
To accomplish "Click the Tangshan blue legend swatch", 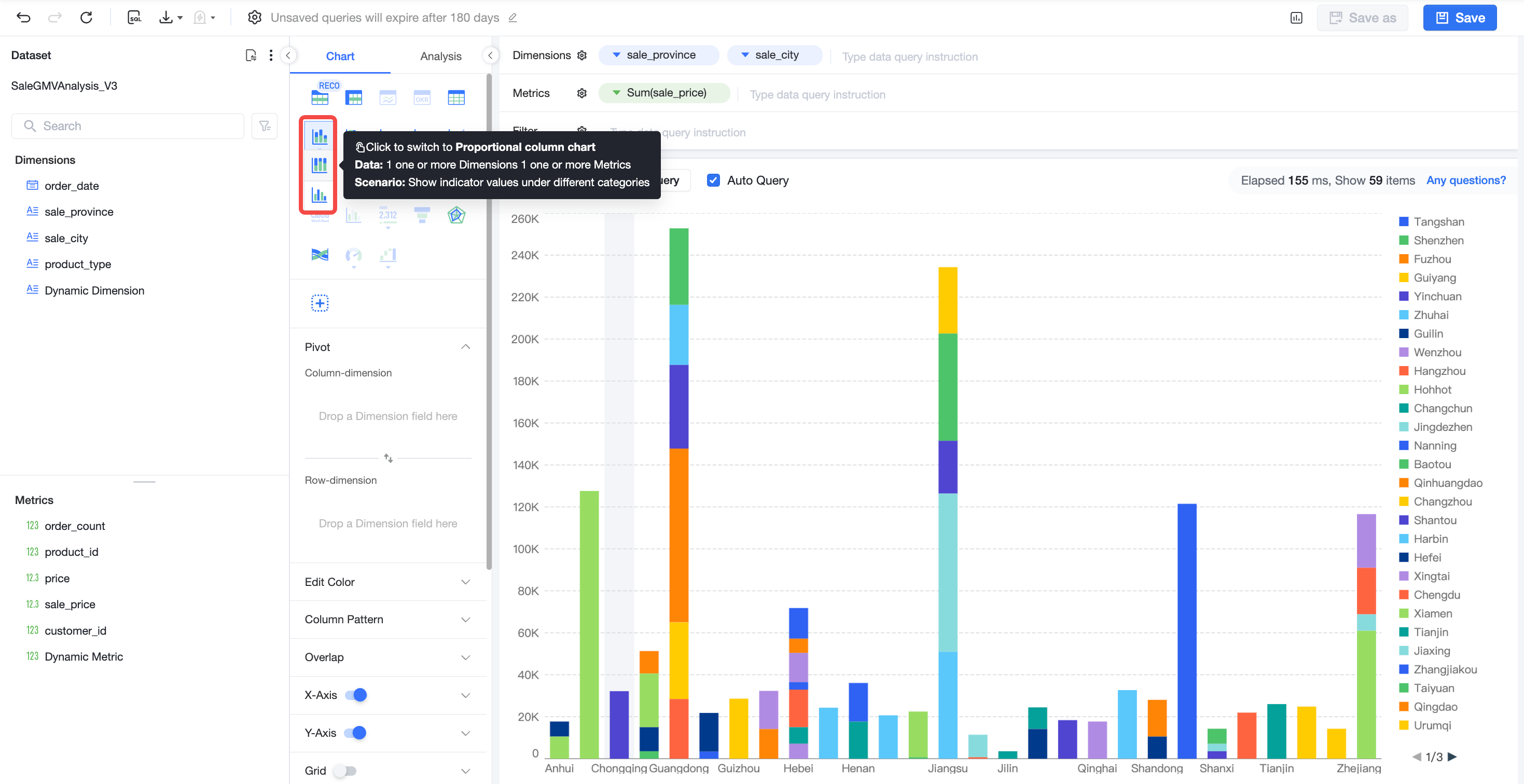I will click(1403, 222).
